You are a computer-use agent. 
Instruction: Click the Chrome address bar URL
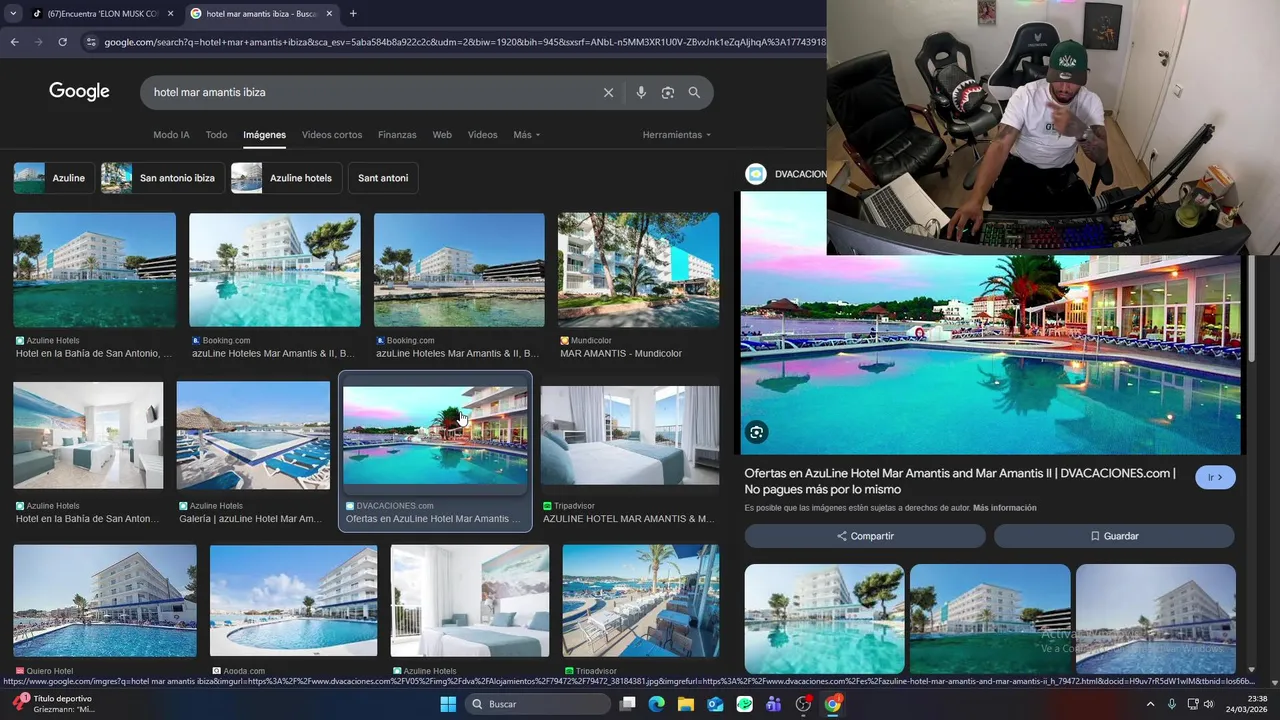coord(463,42)
